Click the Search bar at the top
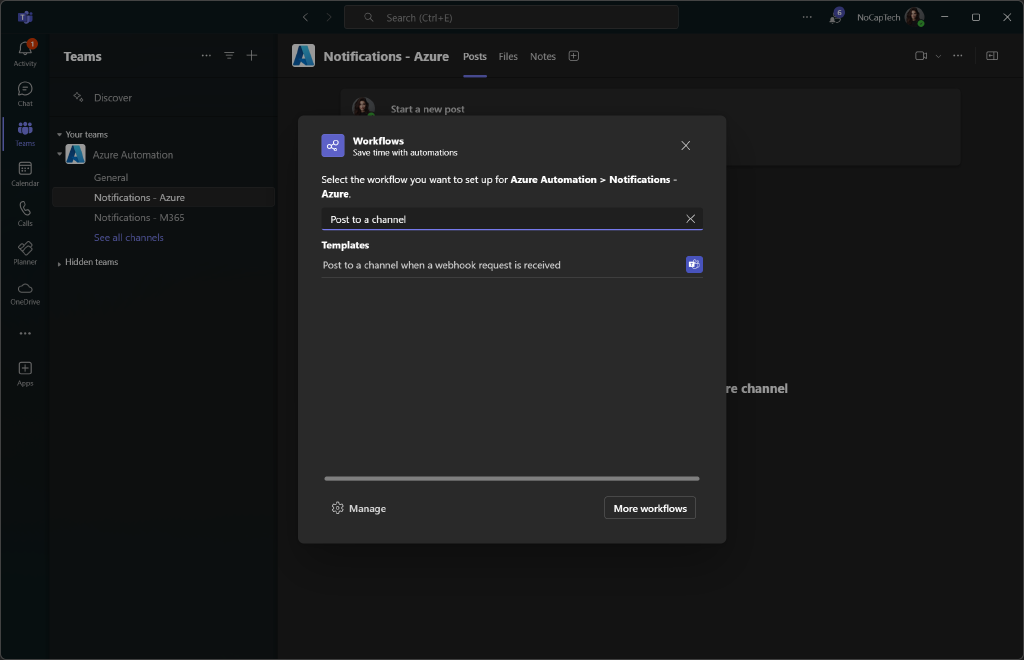Screen dimensions: 1024x660 click(x=511, y=16)
